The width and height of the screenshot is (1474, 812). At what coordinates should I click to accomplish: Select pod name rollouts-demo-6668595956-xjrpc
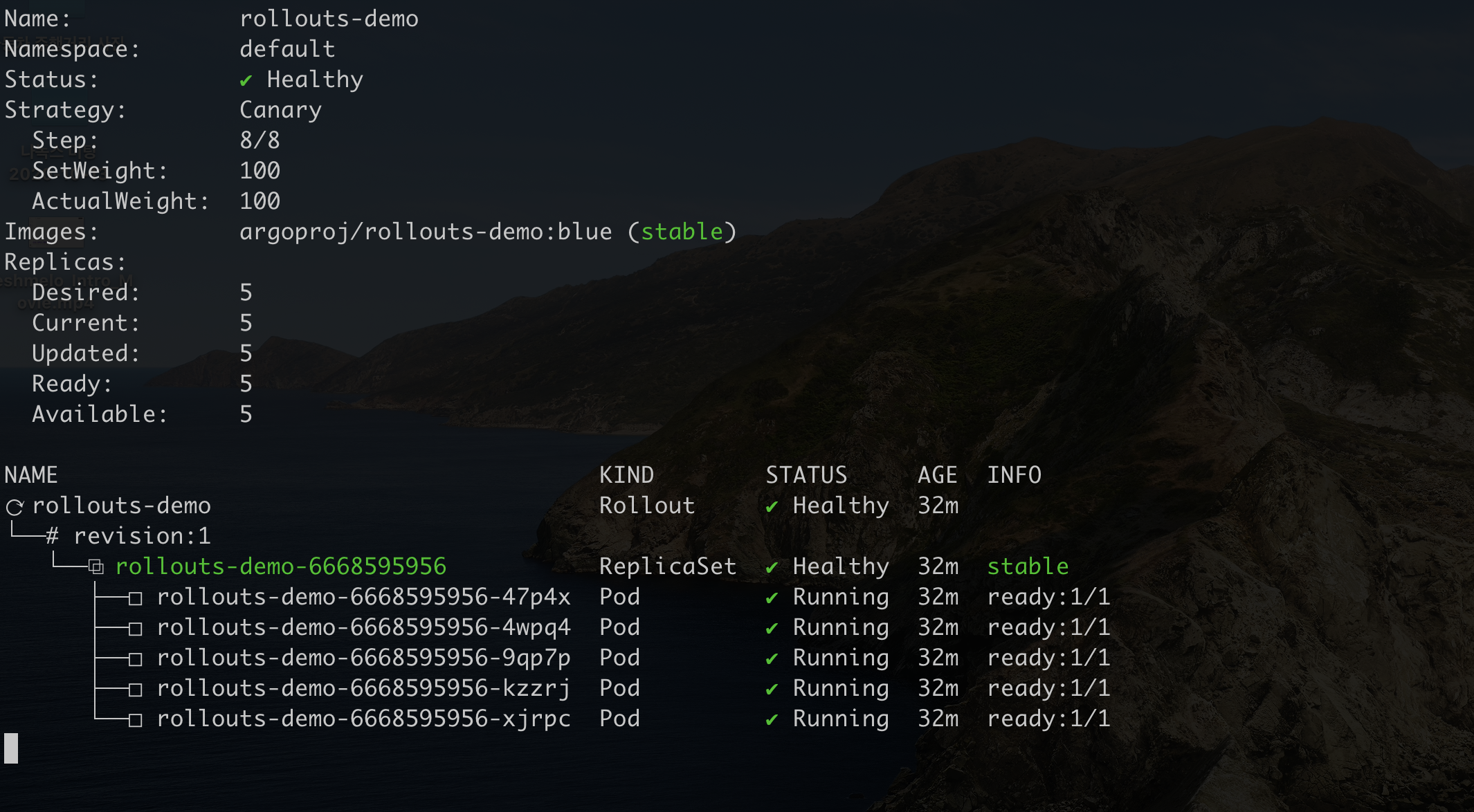(x=363, y=719)
